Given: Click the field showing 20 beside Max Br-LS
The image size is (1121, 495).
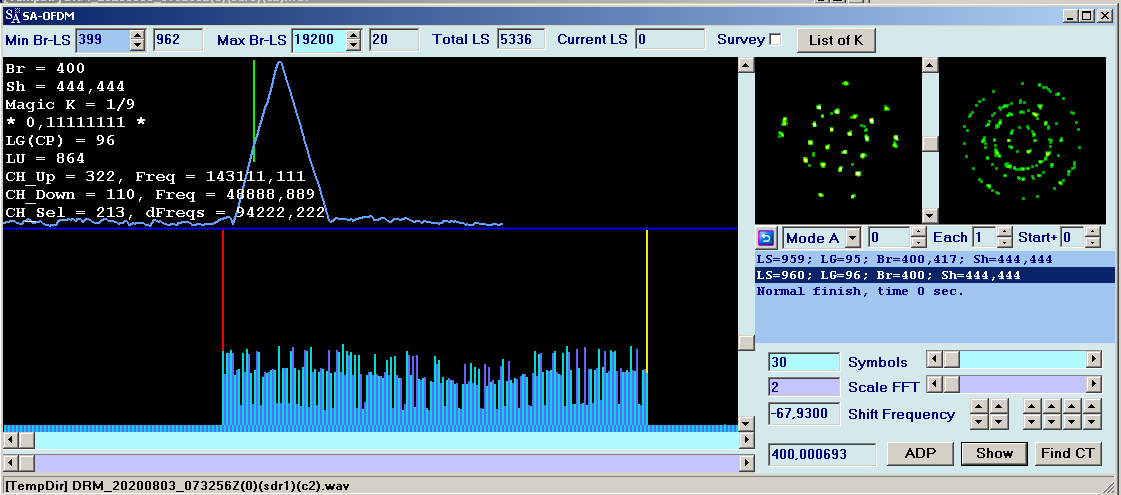Looking at the screenshot, I should click(394, 40).
